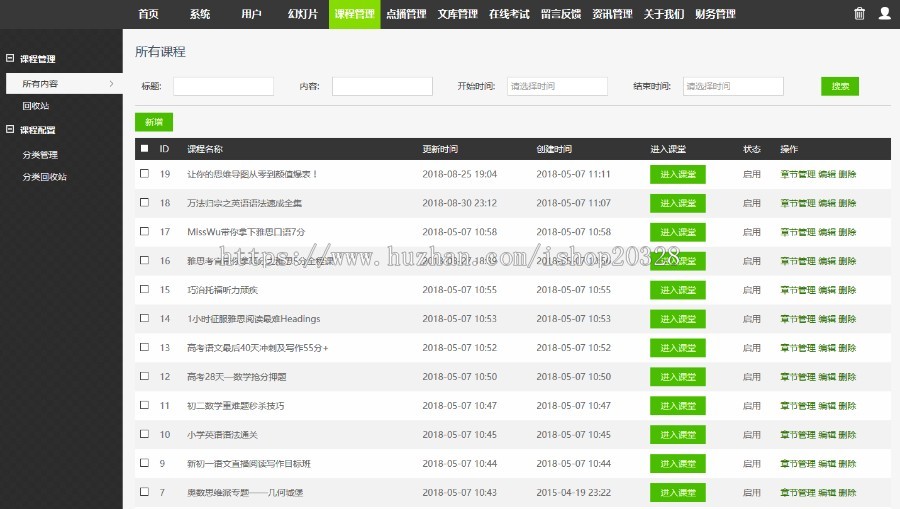Click 进入课堂 for course ID 11

(677, 406)
